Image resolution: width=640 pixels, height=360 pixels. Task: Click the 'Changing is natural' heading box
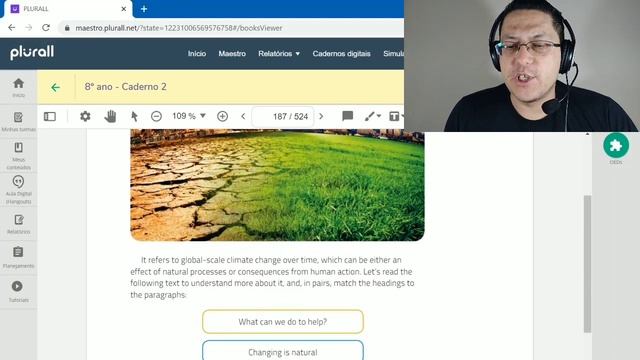tap(283, 350)
